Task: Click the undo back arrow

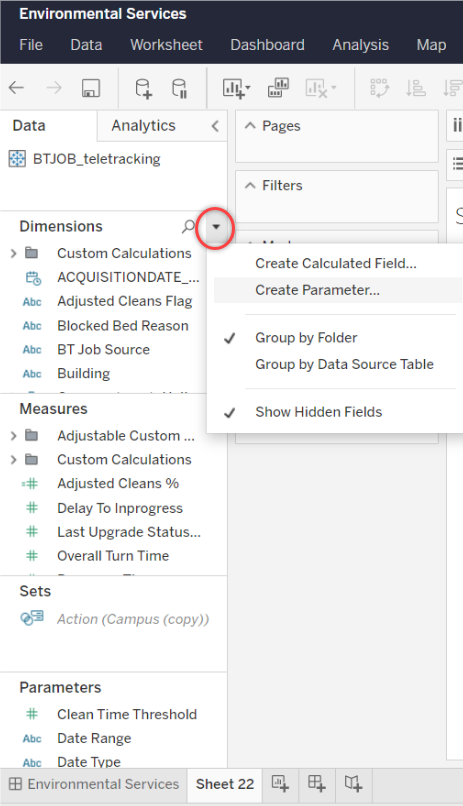Action: 16,88
